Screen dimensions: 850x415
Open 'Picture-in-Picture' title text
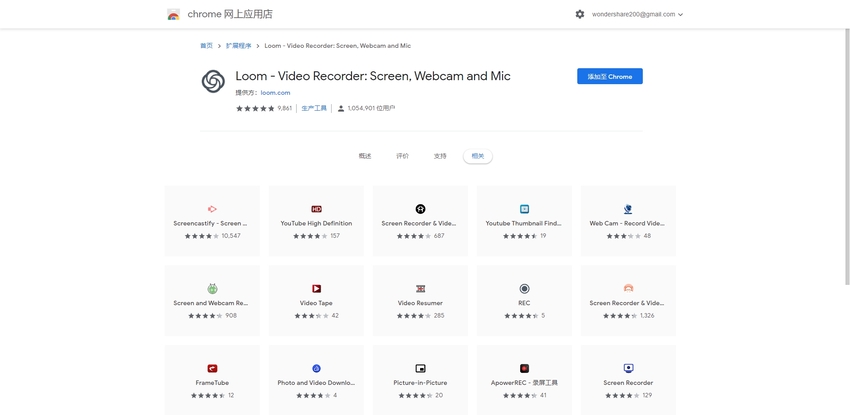coord(420,382)
